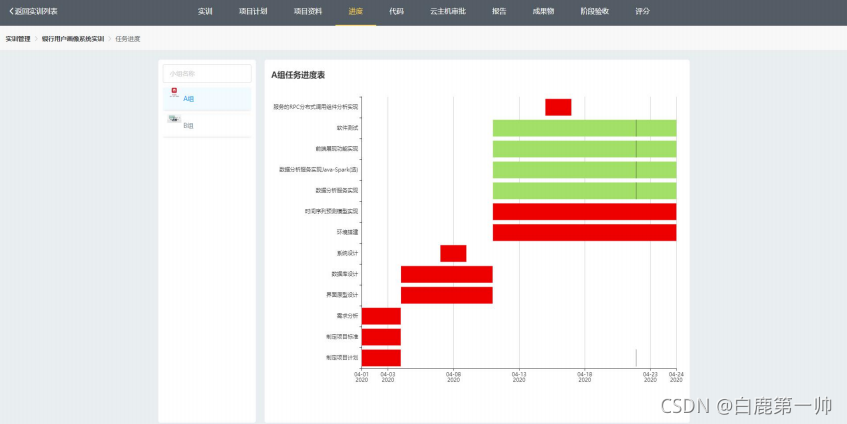Viewport: 847px width, 424px height.
Task: Open the 评分 tab
Action: (x=642, y=11)
